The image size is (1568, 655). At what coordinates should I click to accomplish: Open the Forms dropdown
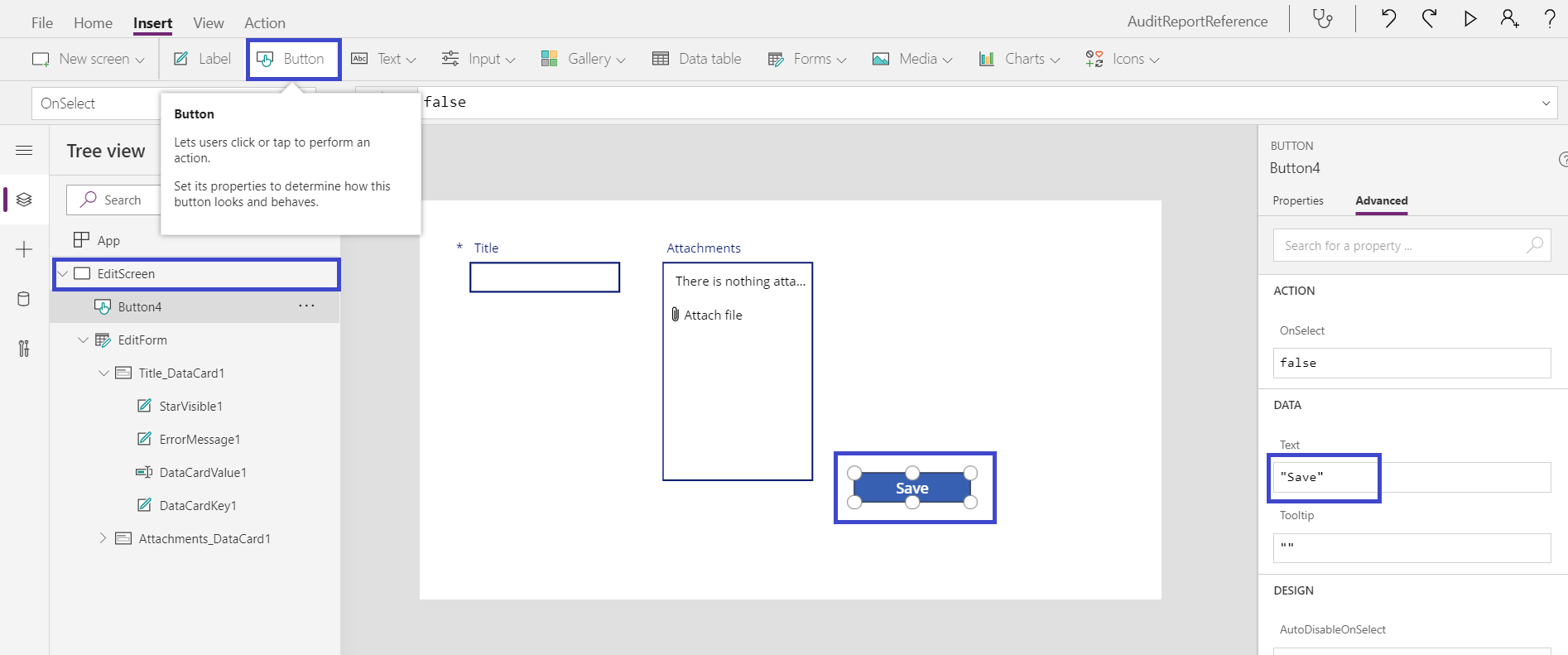click(807, 59)
